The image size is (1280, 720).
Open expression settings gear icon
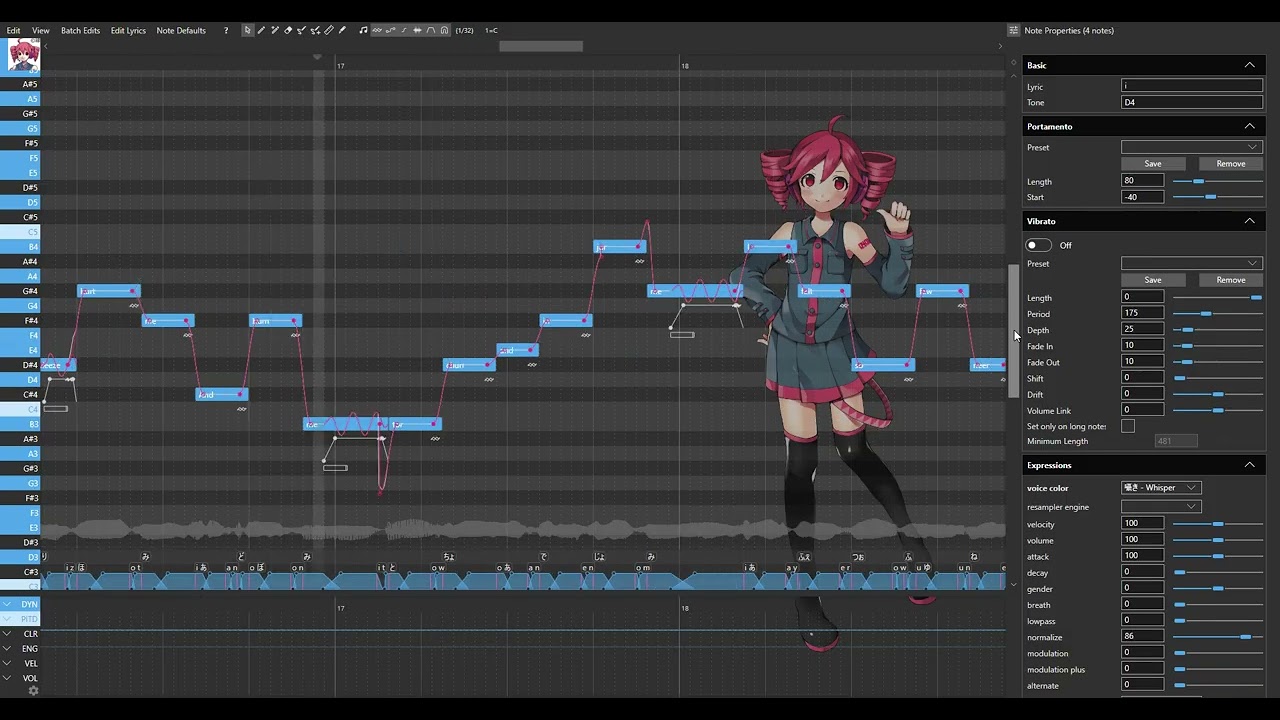click(x=33, y=690)
